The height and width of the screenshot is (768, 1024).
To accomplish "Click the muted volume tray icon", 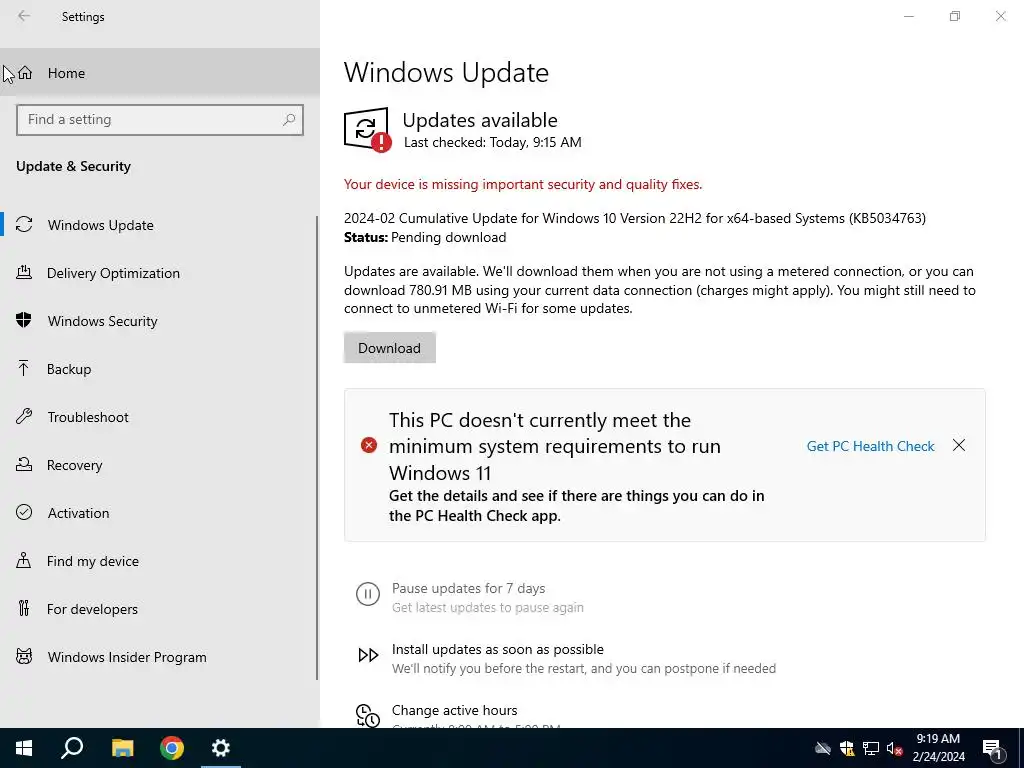I will pyautogui.click(x=895, y=748).
